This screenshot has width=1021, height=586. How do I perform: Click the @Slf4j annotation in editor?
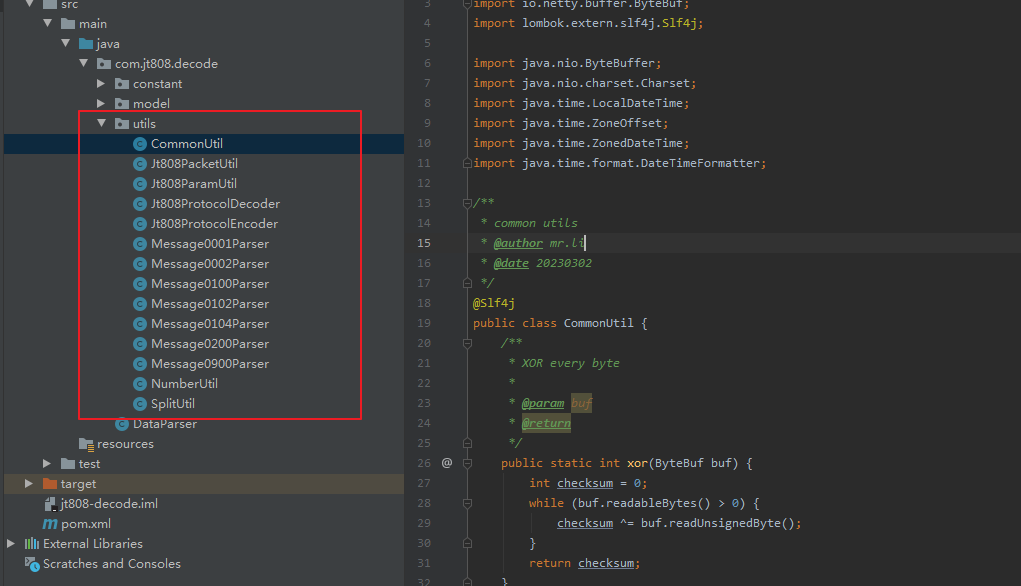tap(493, 303)
